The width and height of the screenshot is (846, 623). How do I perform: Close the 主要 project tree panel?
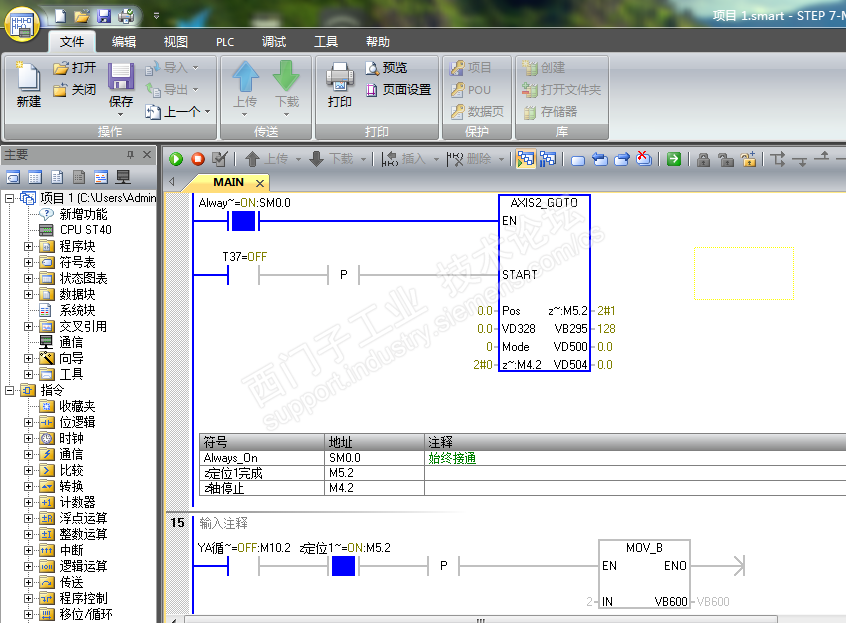coord(147,155)
